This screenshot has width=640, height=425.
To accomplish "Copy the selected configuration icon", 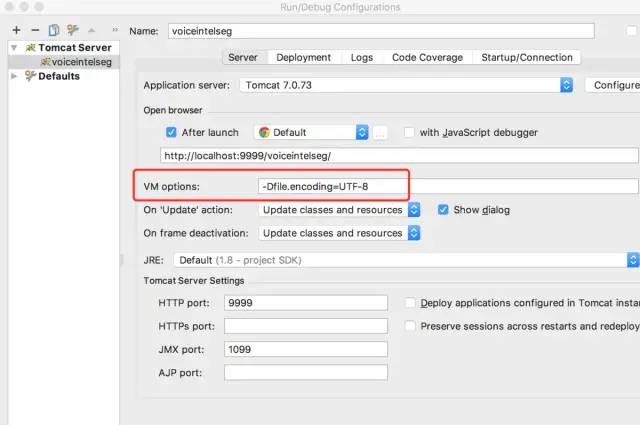I will pos(53,30).
